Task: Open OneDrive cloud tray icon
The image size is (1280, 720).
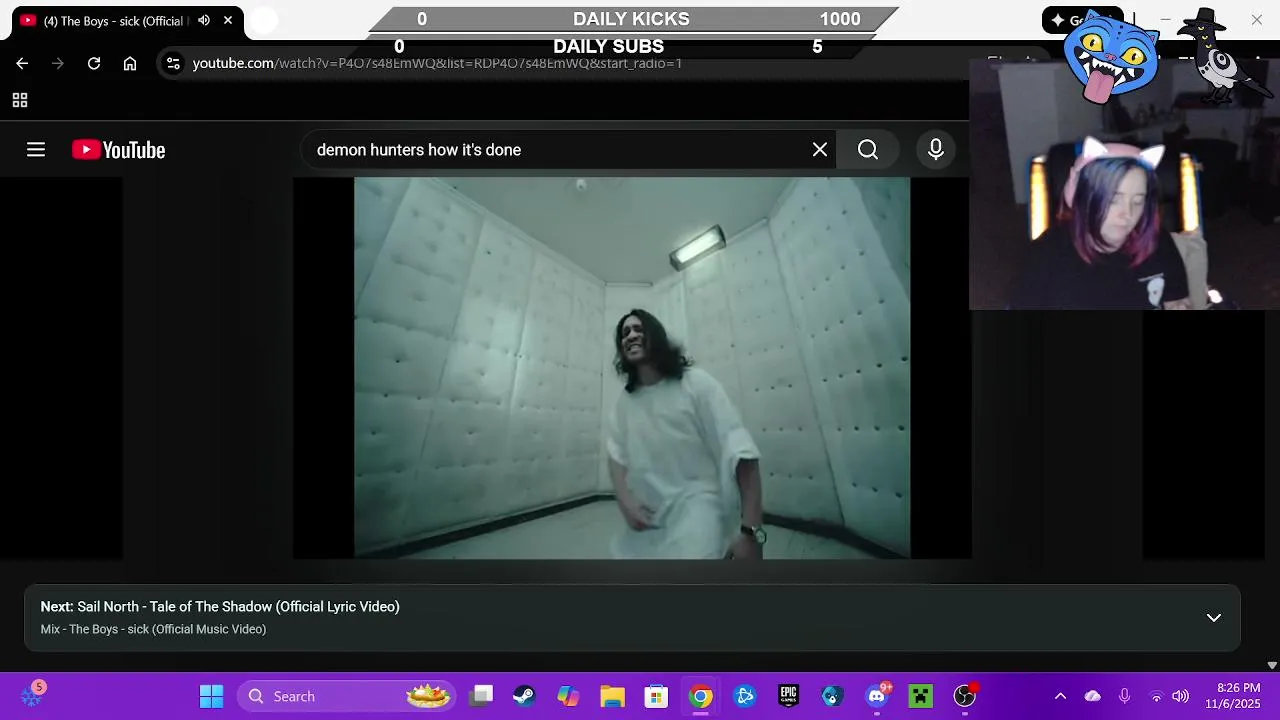Action: 1092,696
